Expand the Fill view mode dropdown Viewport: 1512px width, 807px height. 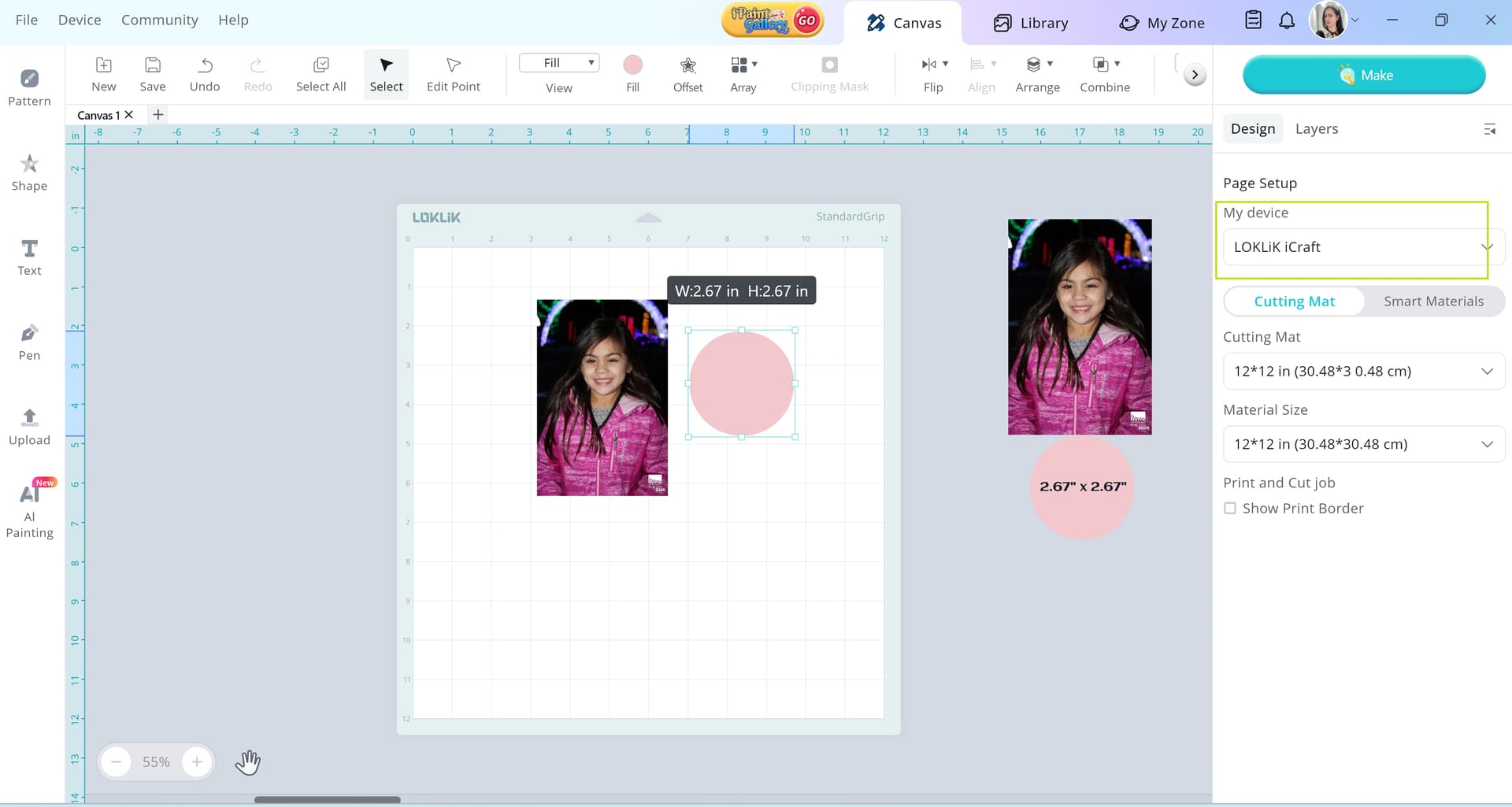tap(559, 63)
